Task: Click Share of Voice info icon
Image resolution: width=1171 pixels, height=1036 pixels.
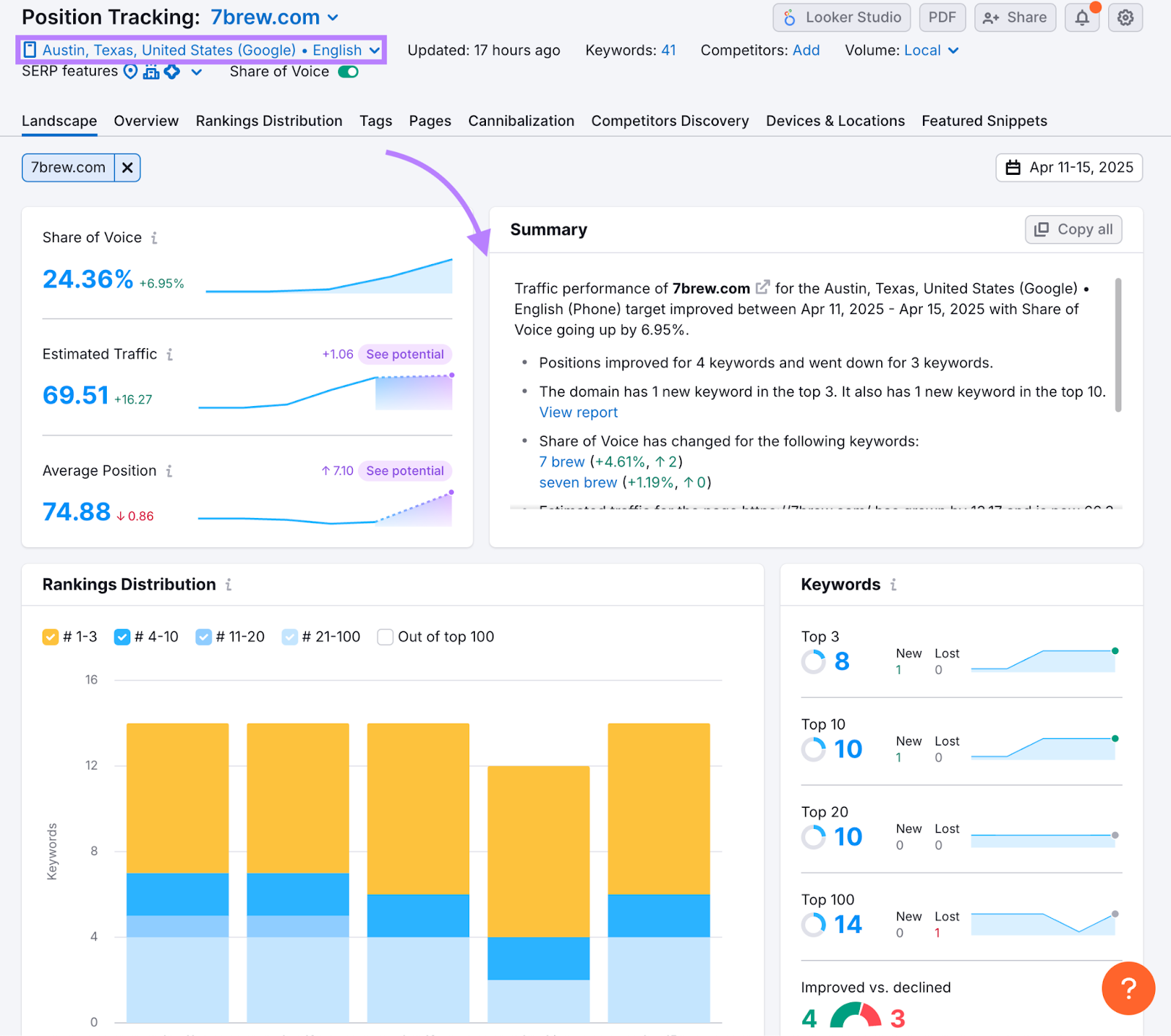Action: point(154,238)
